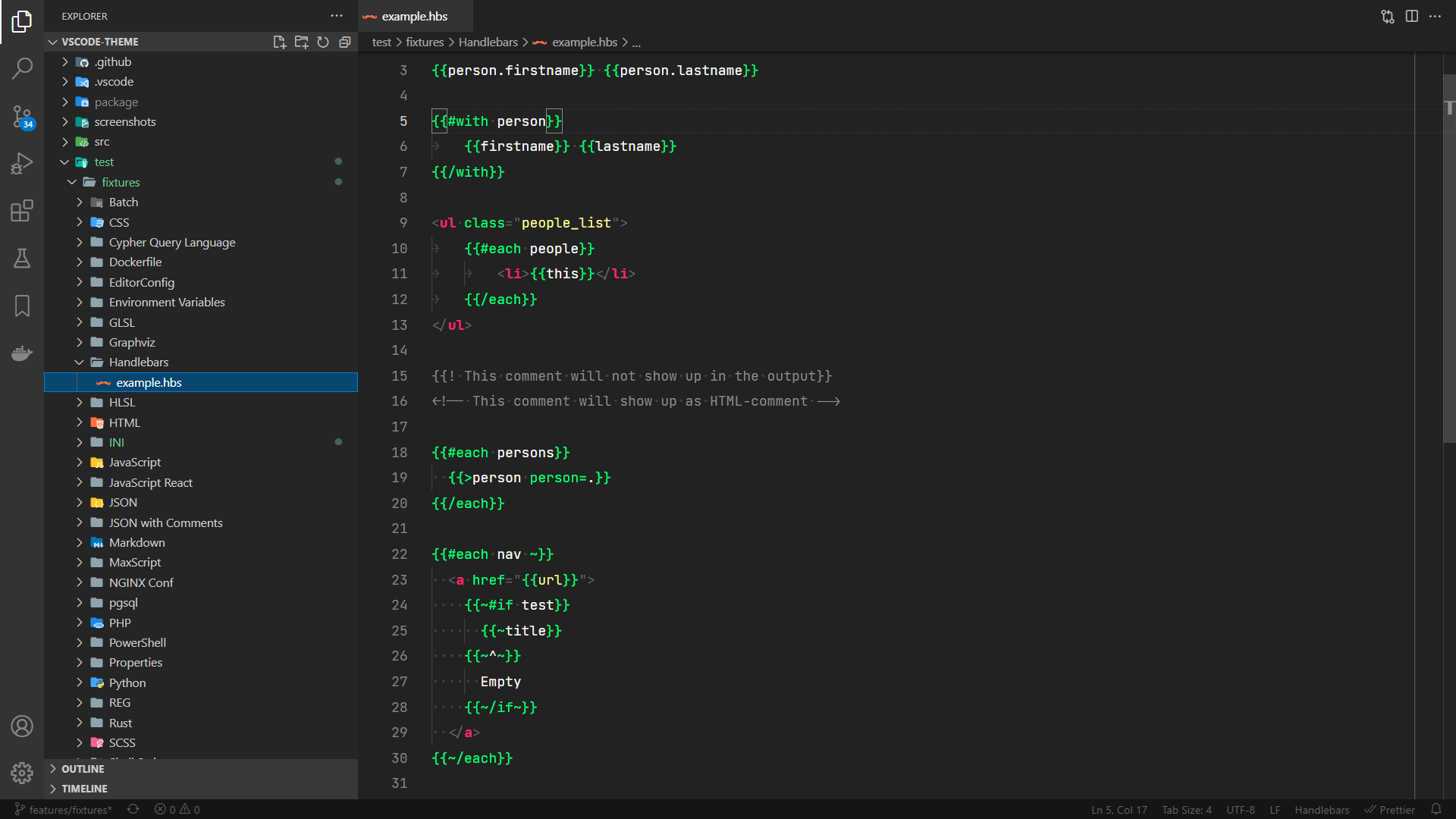Screen dimensions: 1456x819
Task: Open Source Control view with 34 changes
Action: click(x=22, y=116)
